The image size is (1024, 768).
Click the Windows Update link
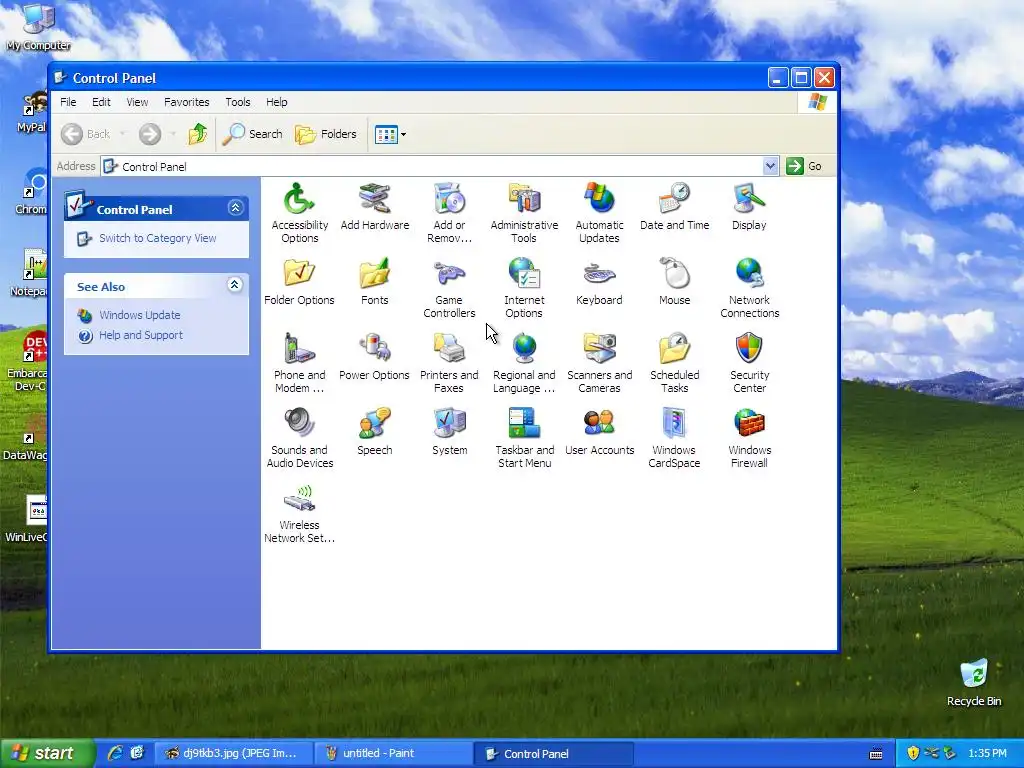point(140,315)
